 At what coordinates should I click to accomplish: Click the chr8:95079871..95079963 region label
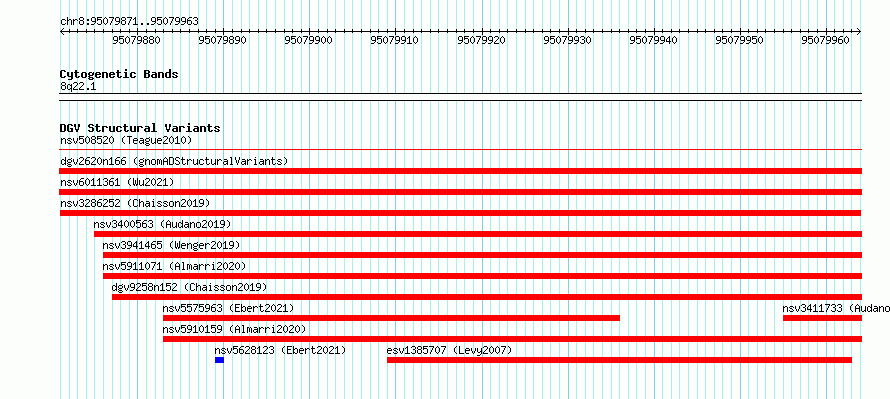click(x=129, y=22)
